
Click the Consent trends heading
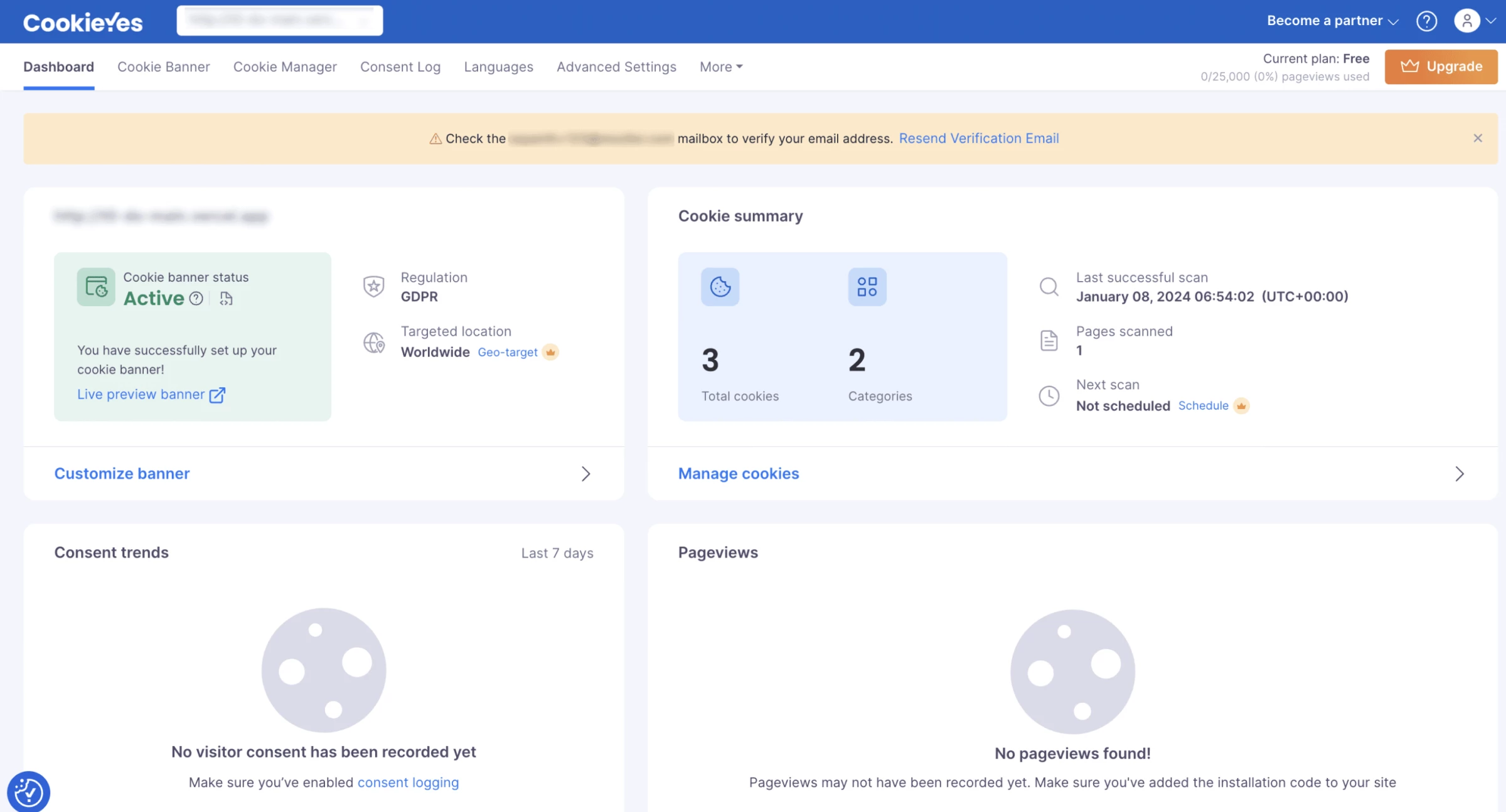[111, 552]
